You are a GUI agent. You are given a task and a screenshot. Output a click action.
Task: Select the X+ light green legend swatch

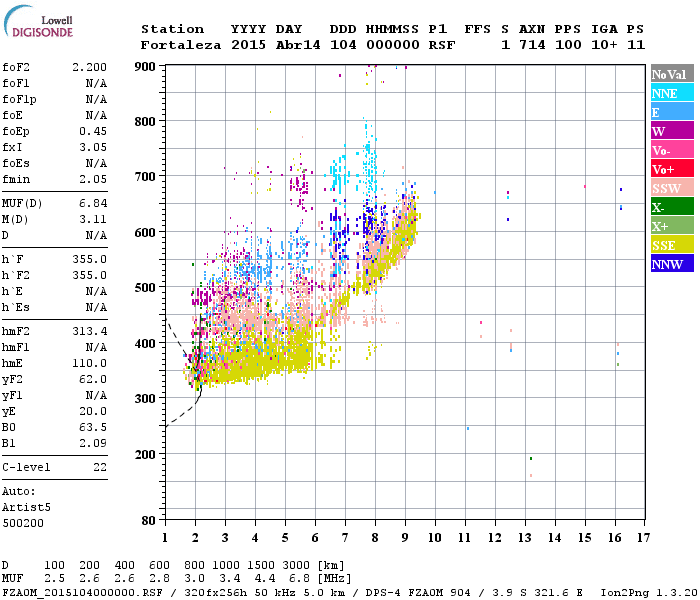pos(672,225)
